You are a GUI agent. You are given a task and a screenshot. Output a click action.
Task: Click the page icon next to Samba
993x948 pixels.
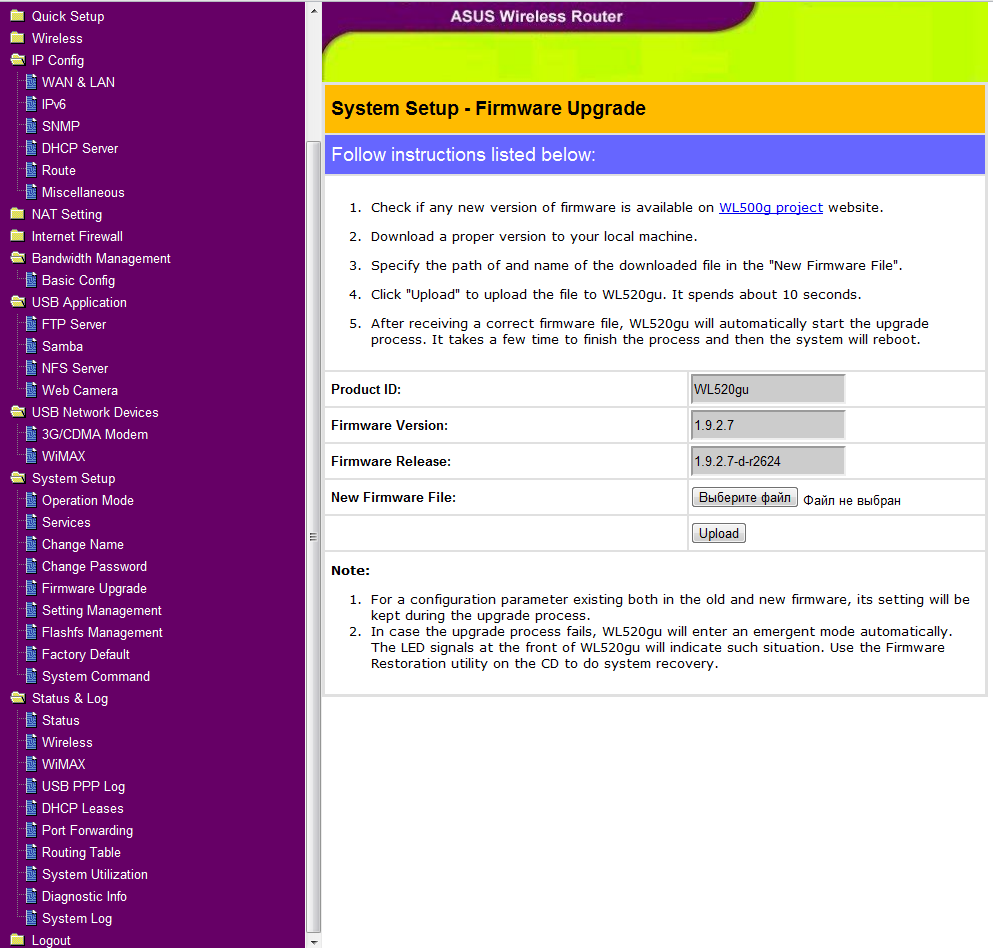(x=31, y=346)
